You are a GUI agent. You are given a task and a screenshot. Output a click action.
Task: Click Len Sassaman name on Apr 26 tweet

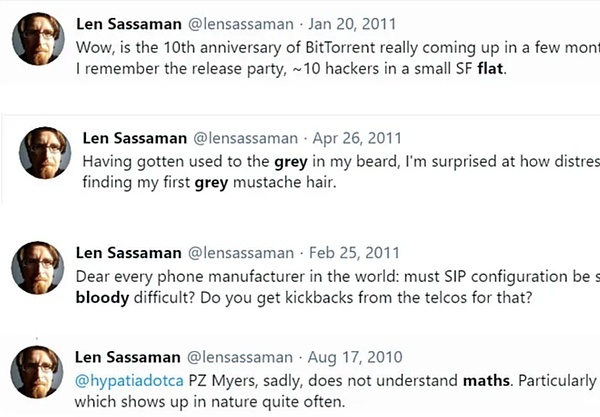coord(133,138)
